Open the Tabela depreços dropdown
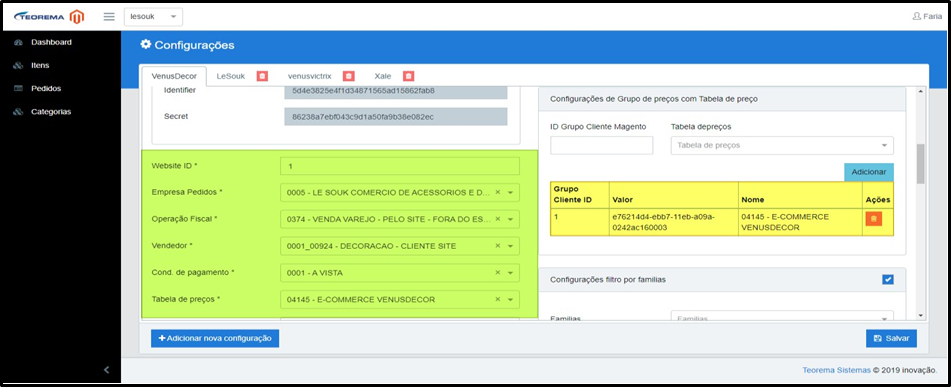Screen dimensions: 951x387 (782, 146)
